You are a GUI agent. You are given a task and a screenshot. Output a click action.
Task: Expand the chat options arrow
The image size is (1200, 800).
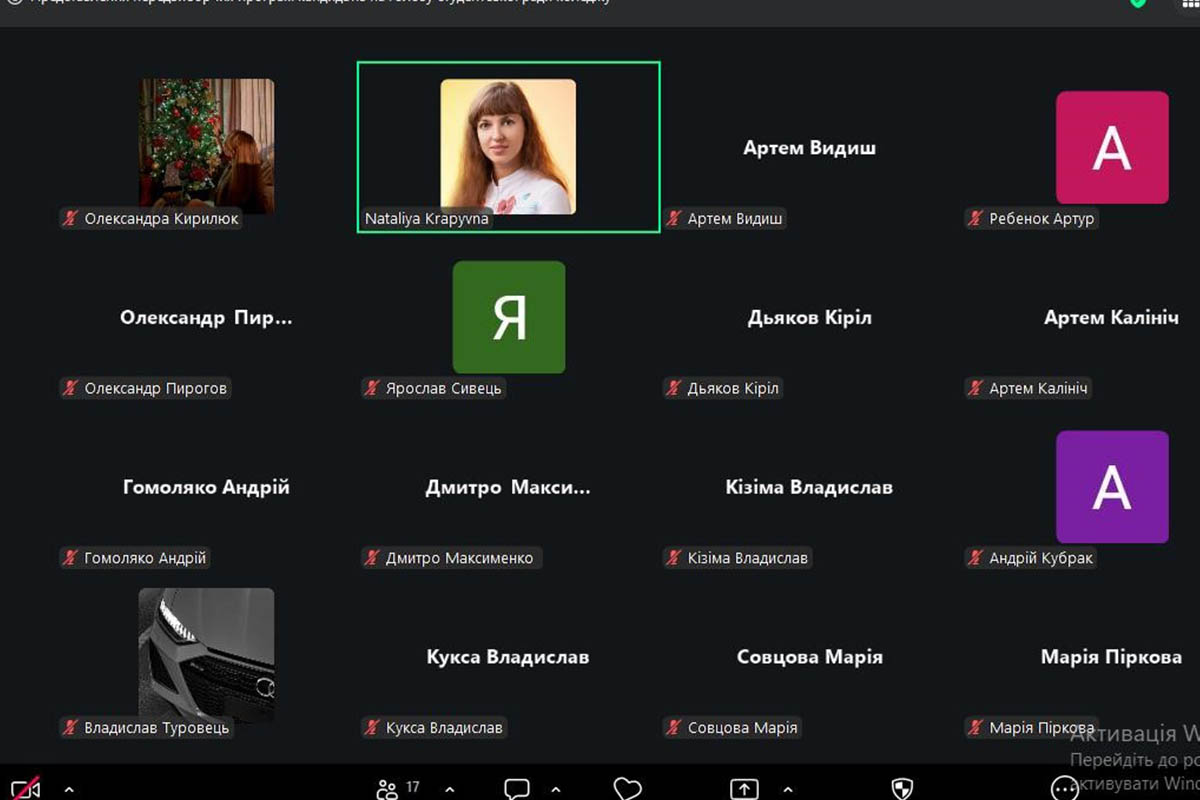[x=565, y=789]
